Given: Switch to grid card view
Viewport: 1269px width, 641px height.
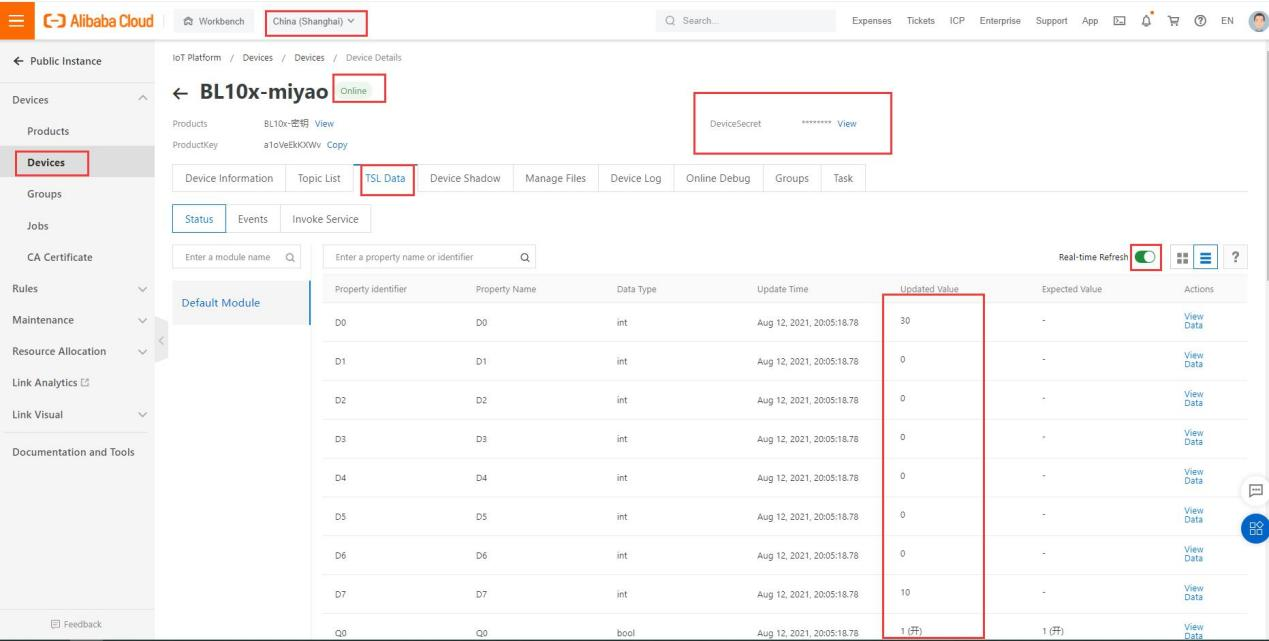Looking at the screenshot, I should tap(1183, 257).
